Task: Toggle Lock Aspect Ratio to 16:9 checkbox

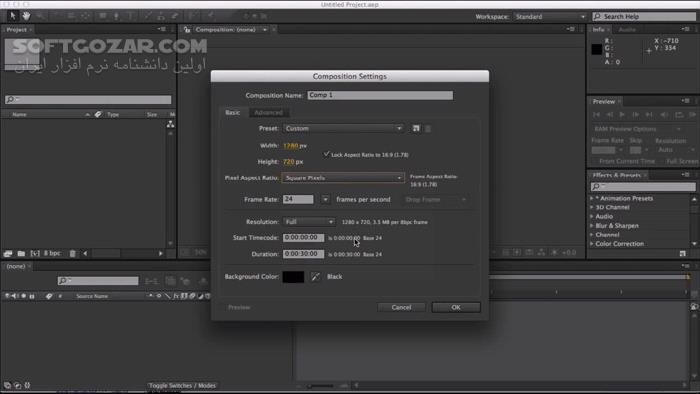Action: point(326,154)
